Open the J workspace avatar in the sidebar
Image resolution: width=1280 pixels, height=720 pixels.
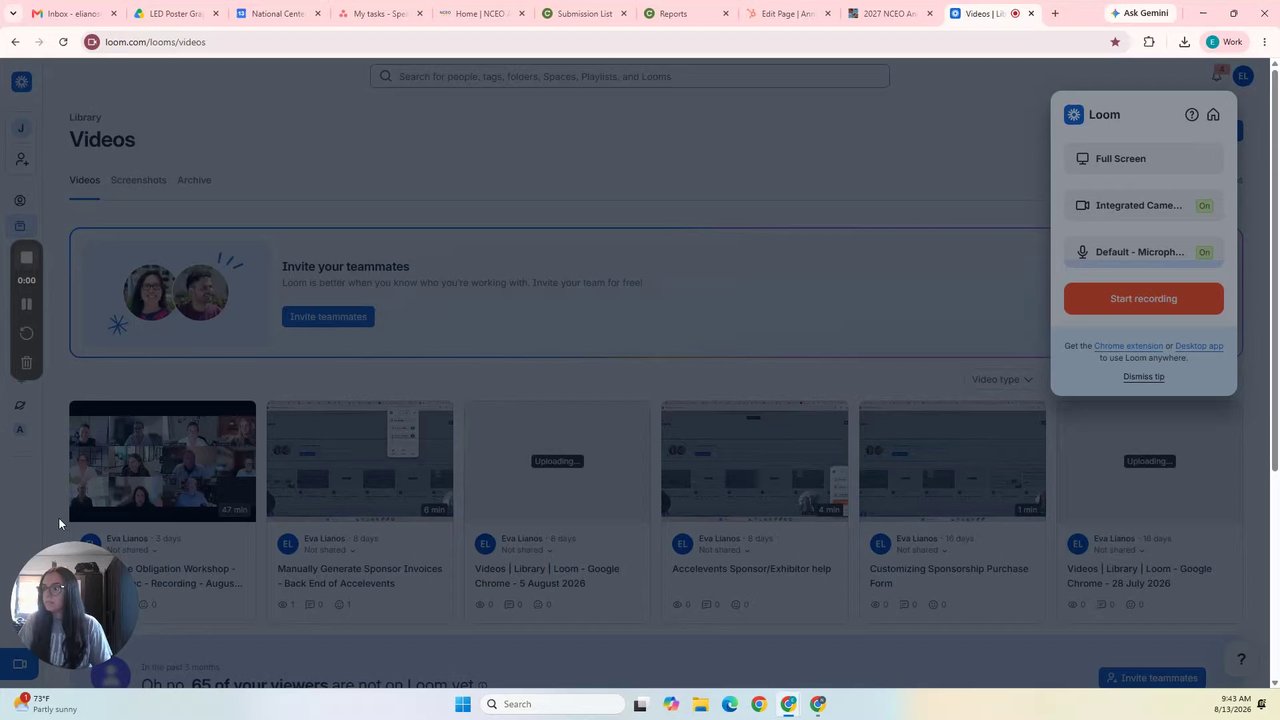pos(20,128)
